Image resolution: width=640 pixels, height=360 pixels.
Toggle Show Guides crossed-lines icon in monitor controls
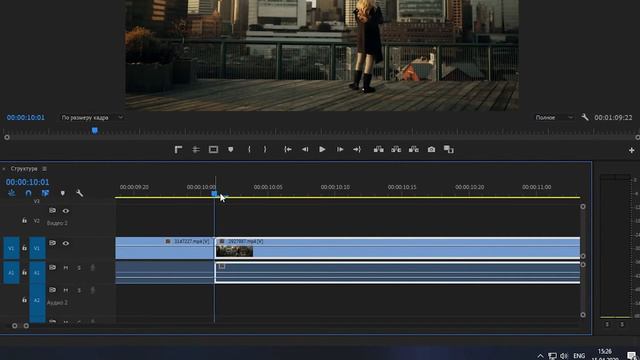pos(196,150)
